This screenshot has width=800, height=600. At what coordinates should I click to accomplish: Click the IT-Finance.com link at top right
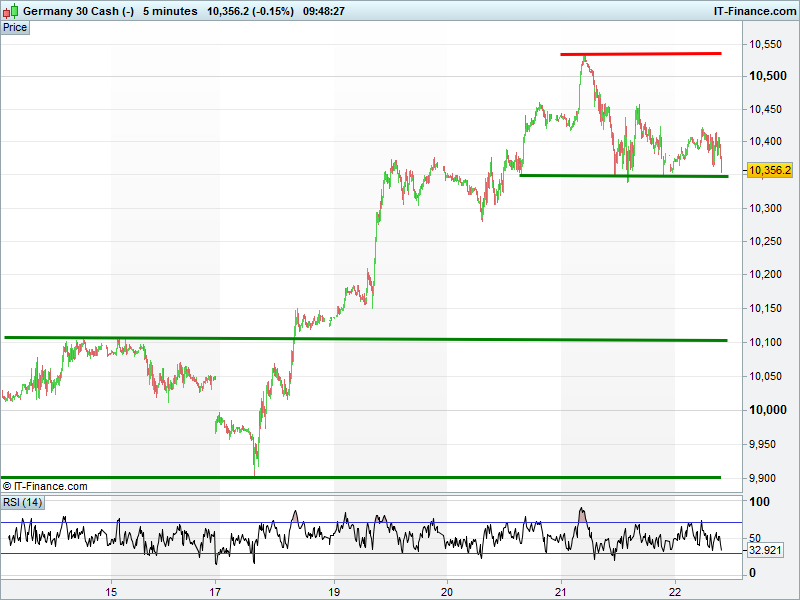pos(754,11)
